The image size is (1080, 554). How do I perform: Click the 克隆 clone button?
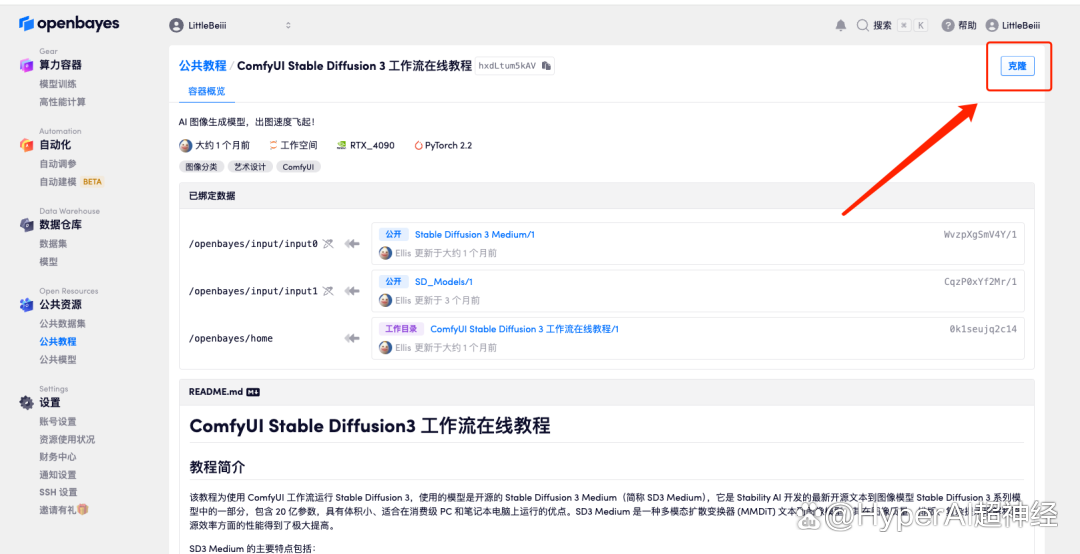tap(1017, 66)
